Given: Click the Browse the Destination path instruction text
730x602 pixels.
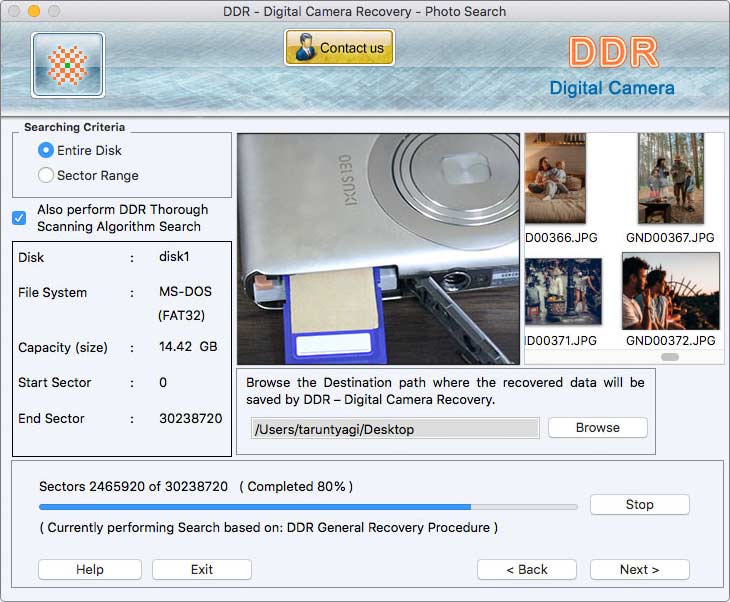Looking at the screenshot, I should 446,391.
